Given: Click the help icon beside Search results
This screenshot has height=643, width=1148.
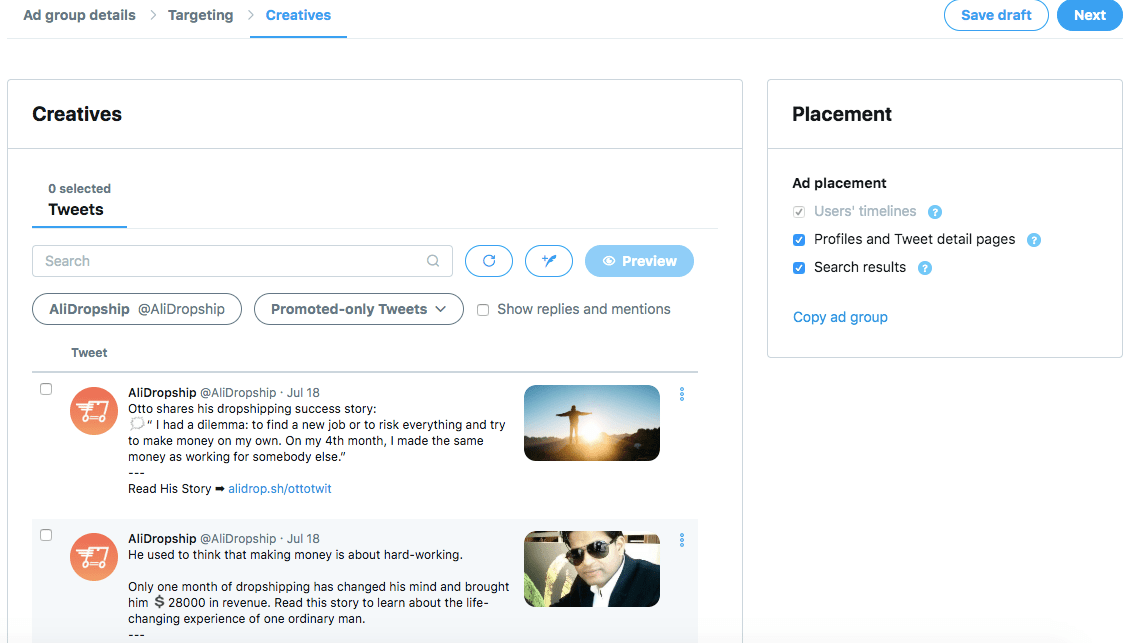Looking at the screenshot, I should [924, 267].
